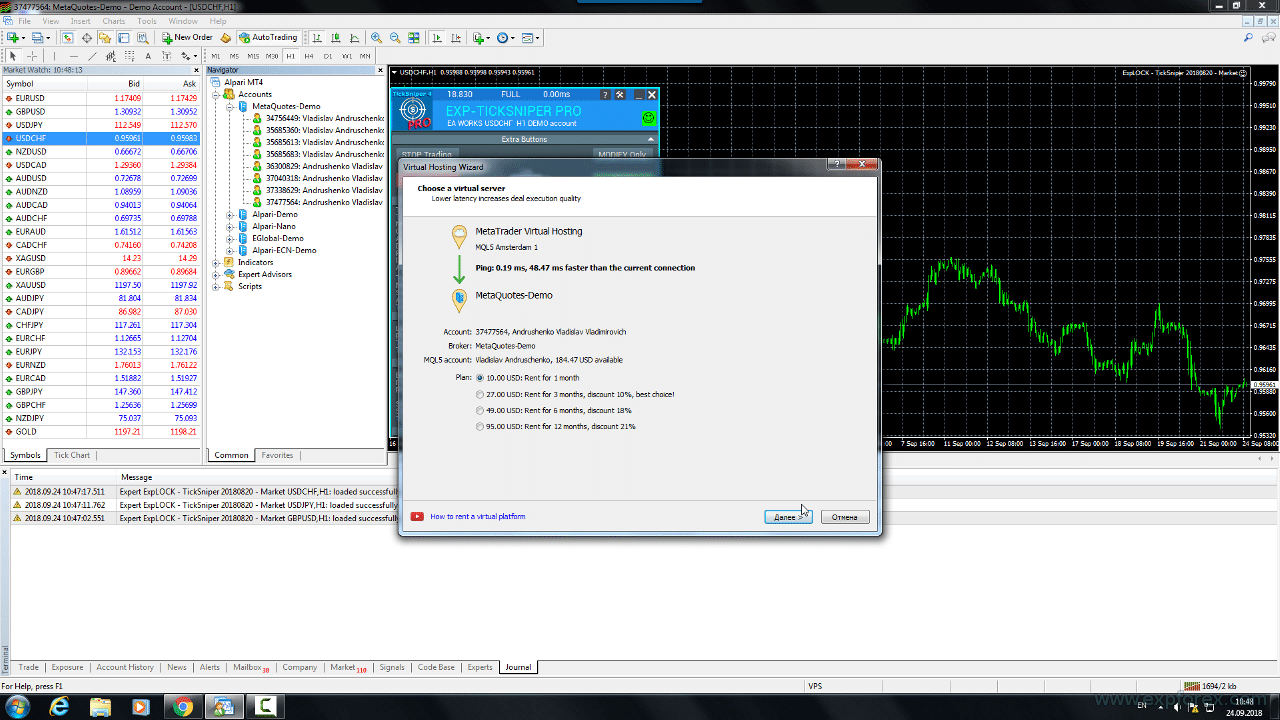Switch chart to Bar Chart icon
1280x720 pixels.
317,38
